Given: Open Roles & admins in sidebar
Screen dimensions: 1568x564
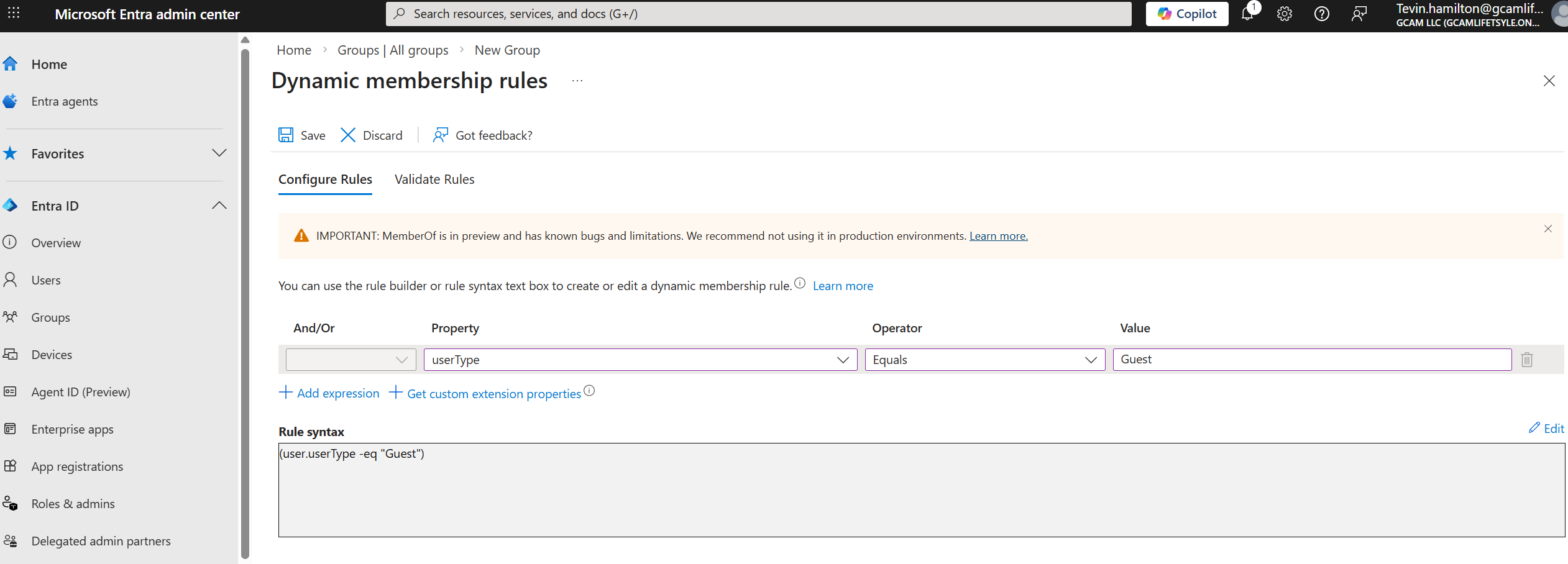Looking at the screenshot, I should point(73,504).
